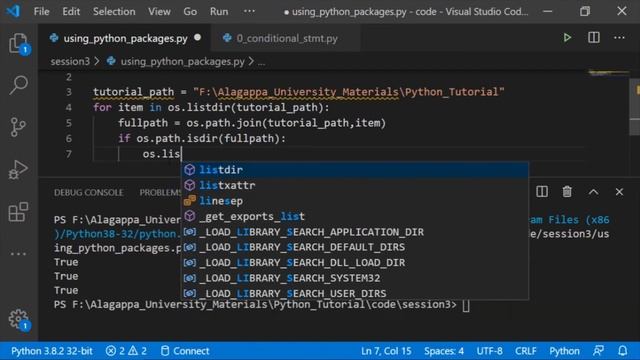
Task: Open notifications bell in status bar
Action: (x=622, y=351)
